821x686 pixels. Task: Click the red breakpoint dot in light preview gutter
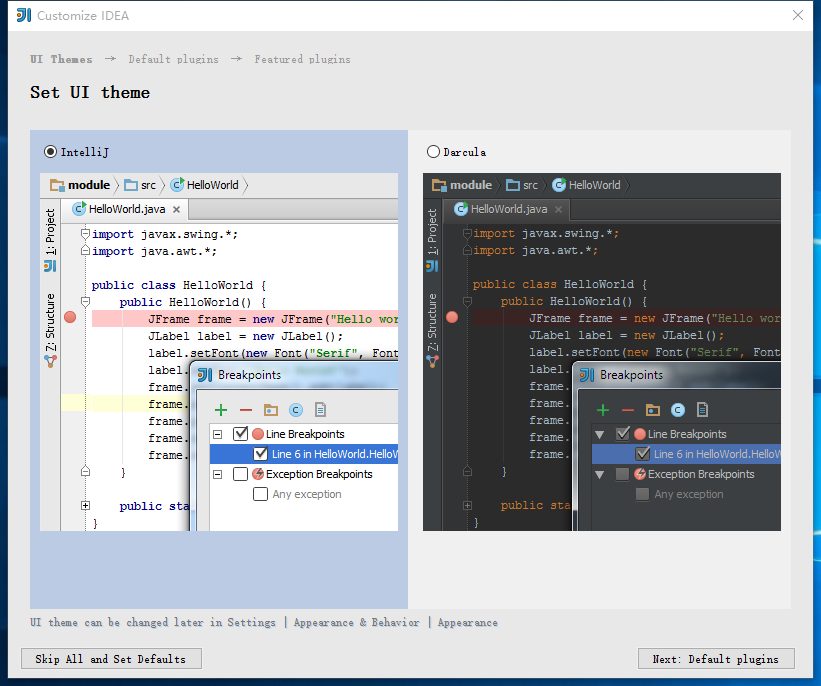(x=70, y=317)
